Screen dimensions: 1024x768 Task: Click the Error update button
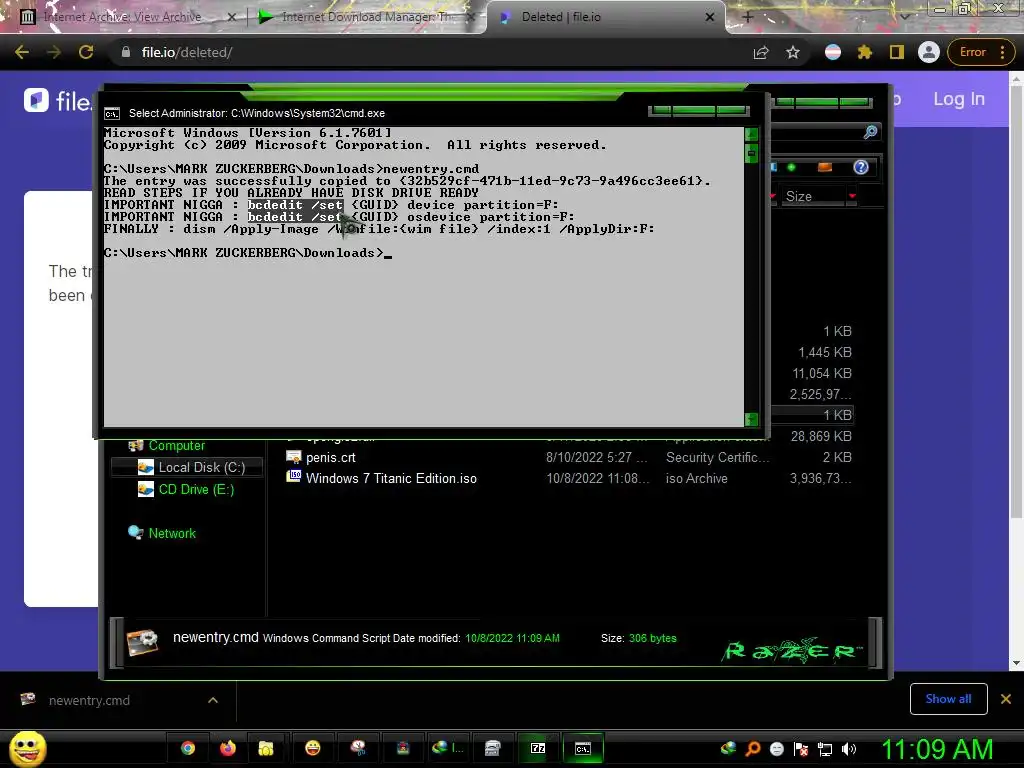click(x=980, y=52)
